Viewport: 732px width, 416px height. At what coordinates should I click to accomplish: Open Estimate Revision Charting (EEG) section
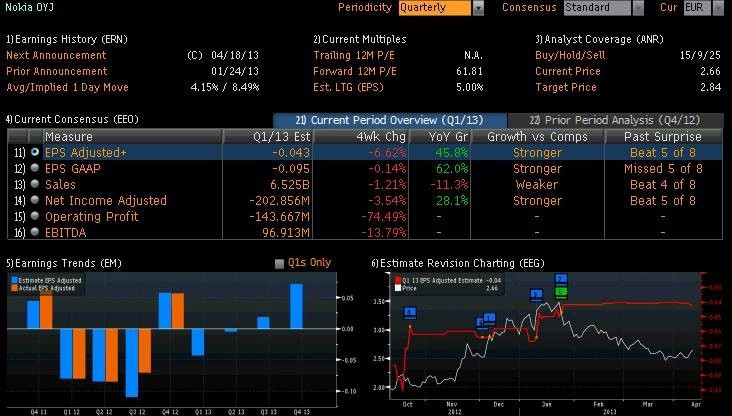click(x=458, y=263)
